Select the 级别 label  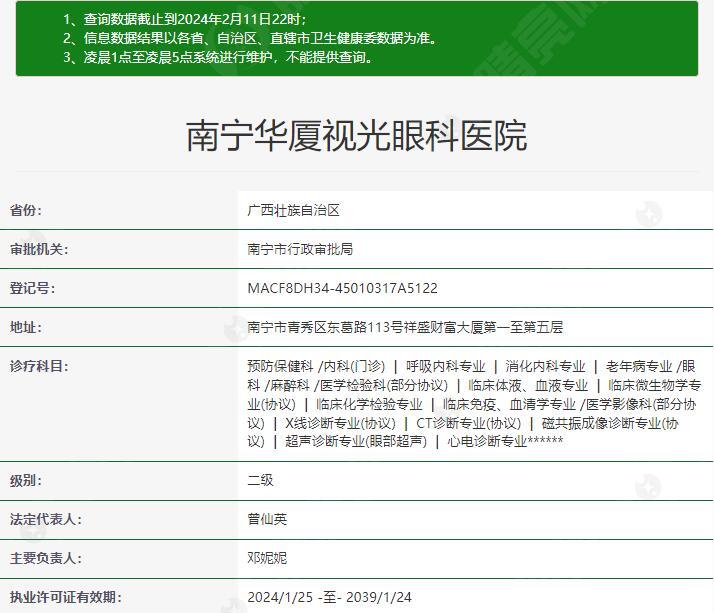[x=26, y=480]
